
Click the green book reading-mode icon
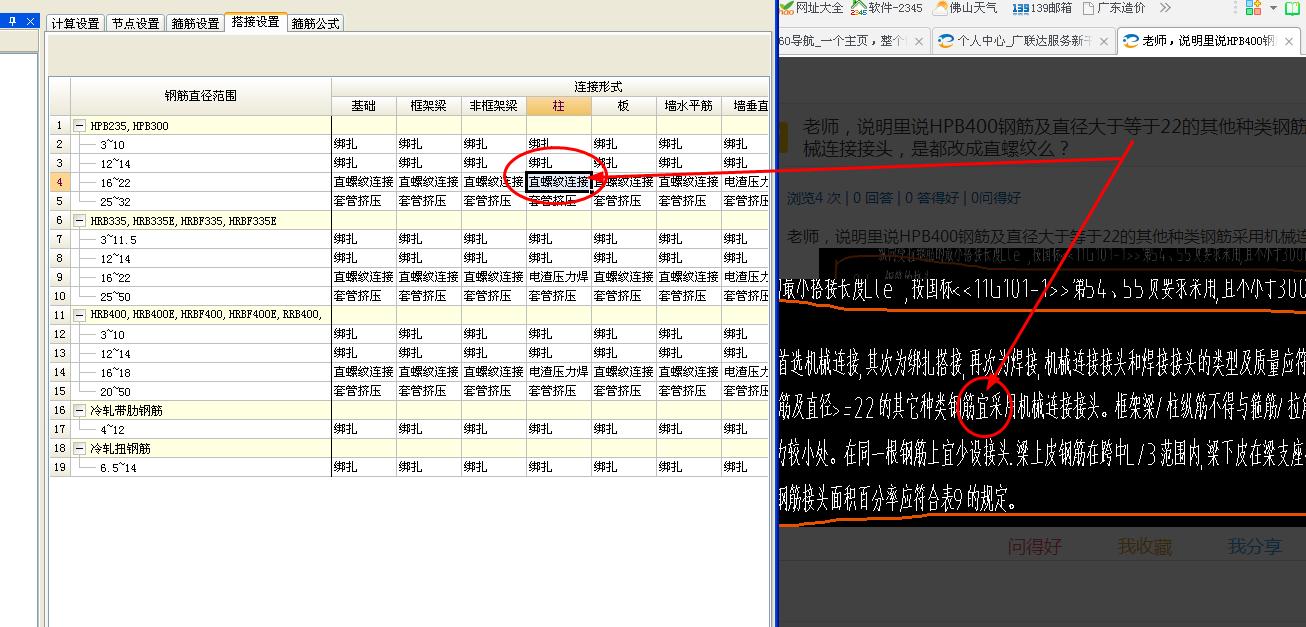[x=1293, y=8]
